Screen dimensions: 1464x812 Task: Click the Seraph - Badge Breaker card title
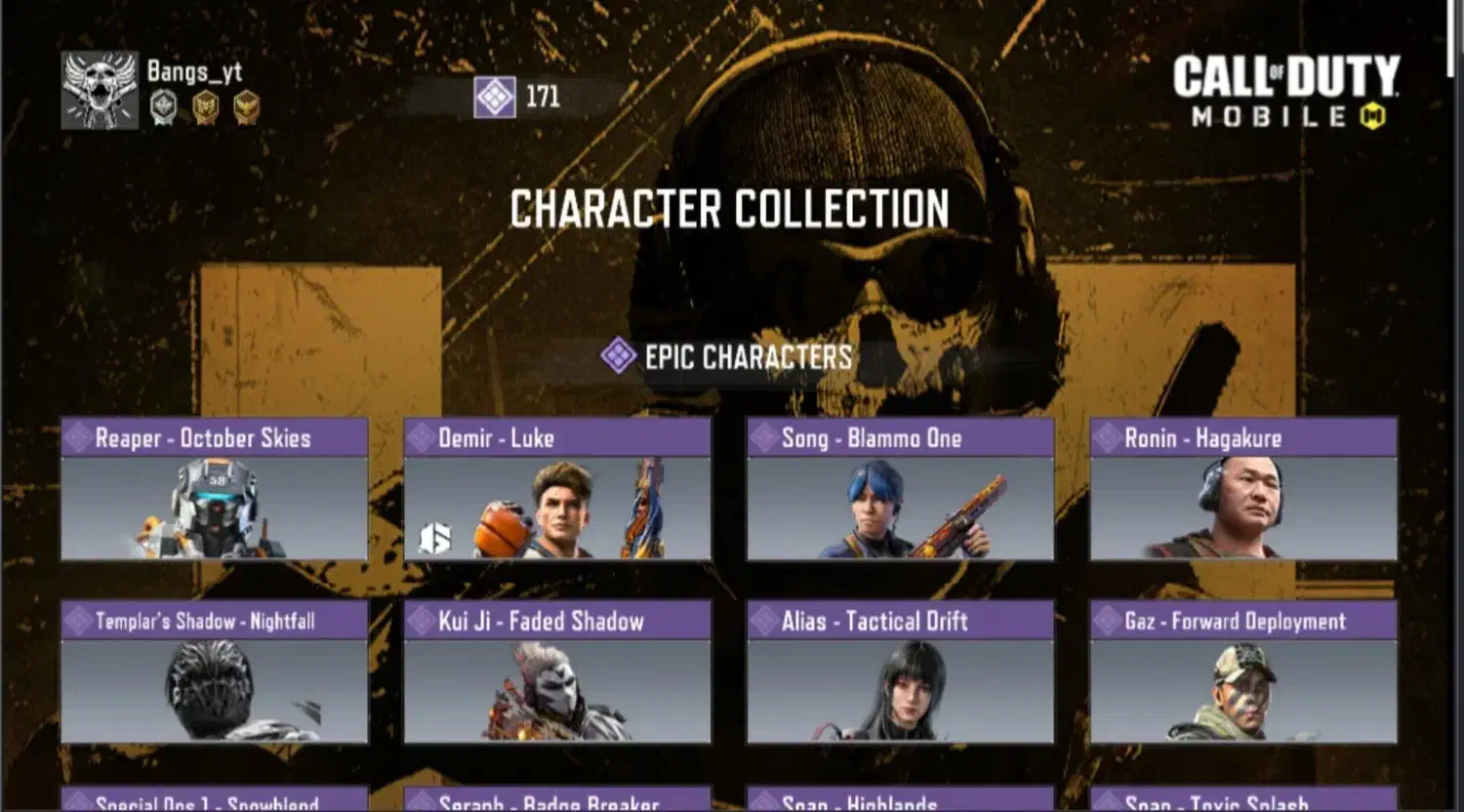pyautogui.click(x=549, y=803)
